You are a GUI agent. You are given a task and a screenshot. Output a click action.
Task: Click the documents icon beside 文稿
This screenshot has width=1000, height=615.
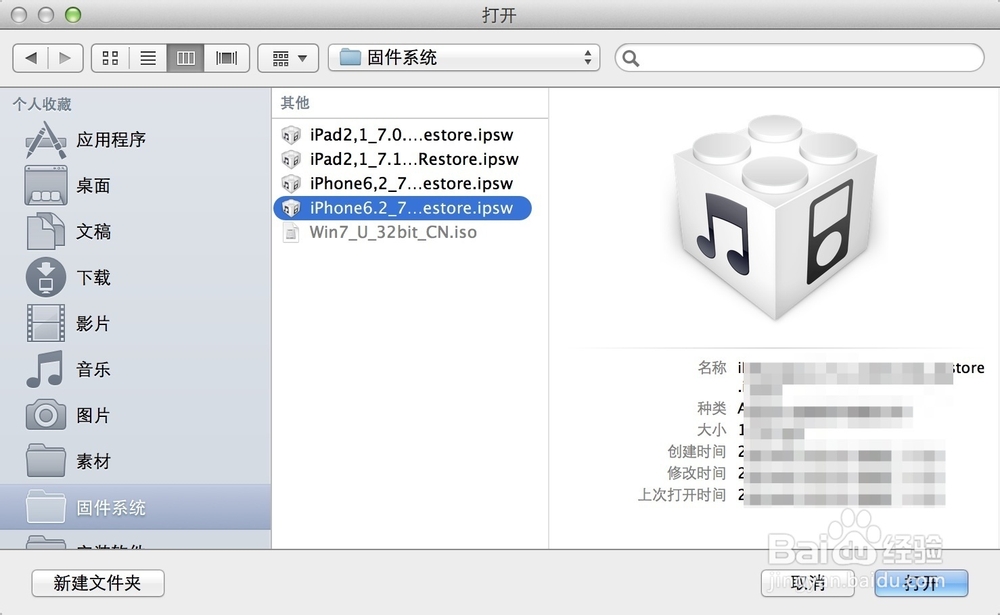click(x=45, y=231)
